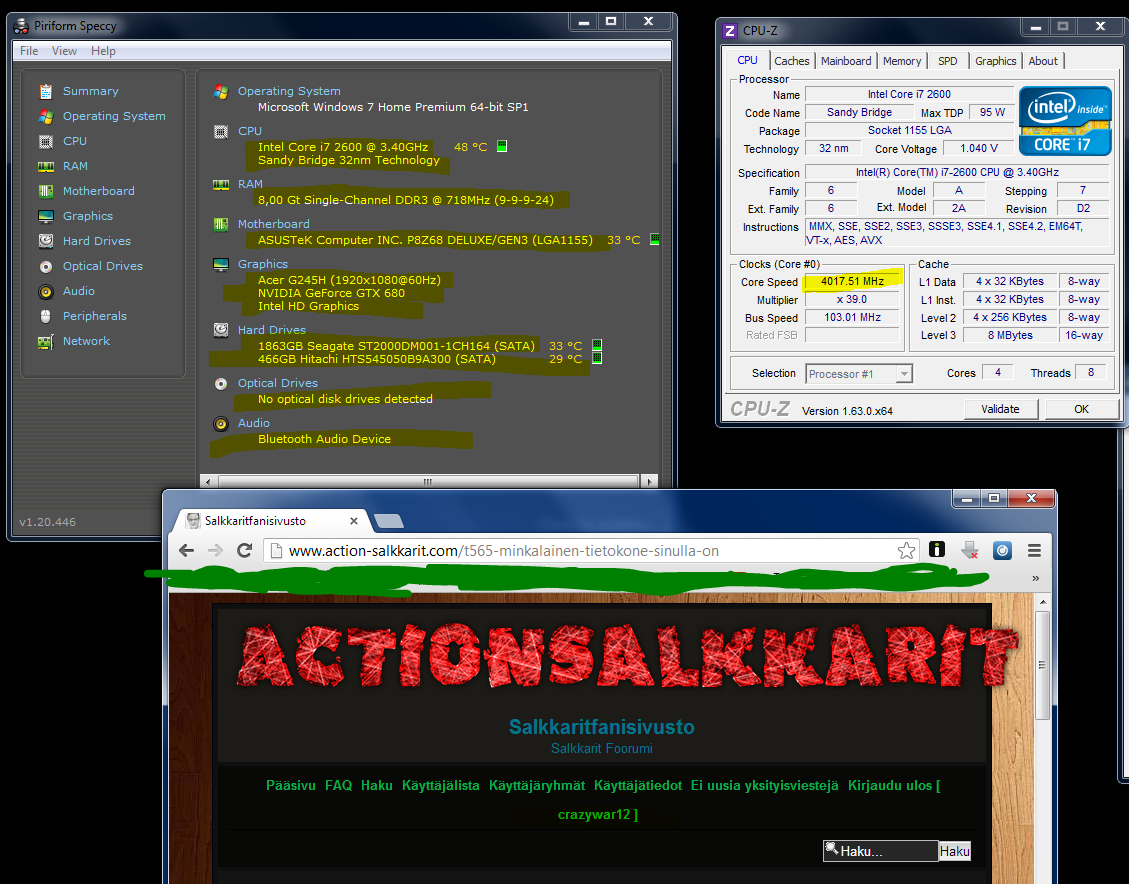Click the Hard Drives heading in Speccy summary
This screenshot has width=1129, height=884.
pos(272,330)
